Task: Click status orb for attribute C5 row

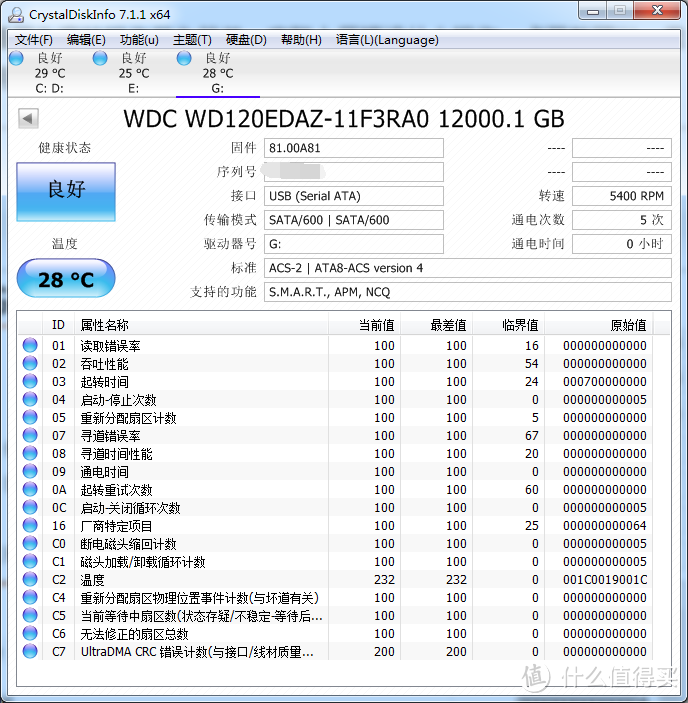Action: (x=30, y=615)
